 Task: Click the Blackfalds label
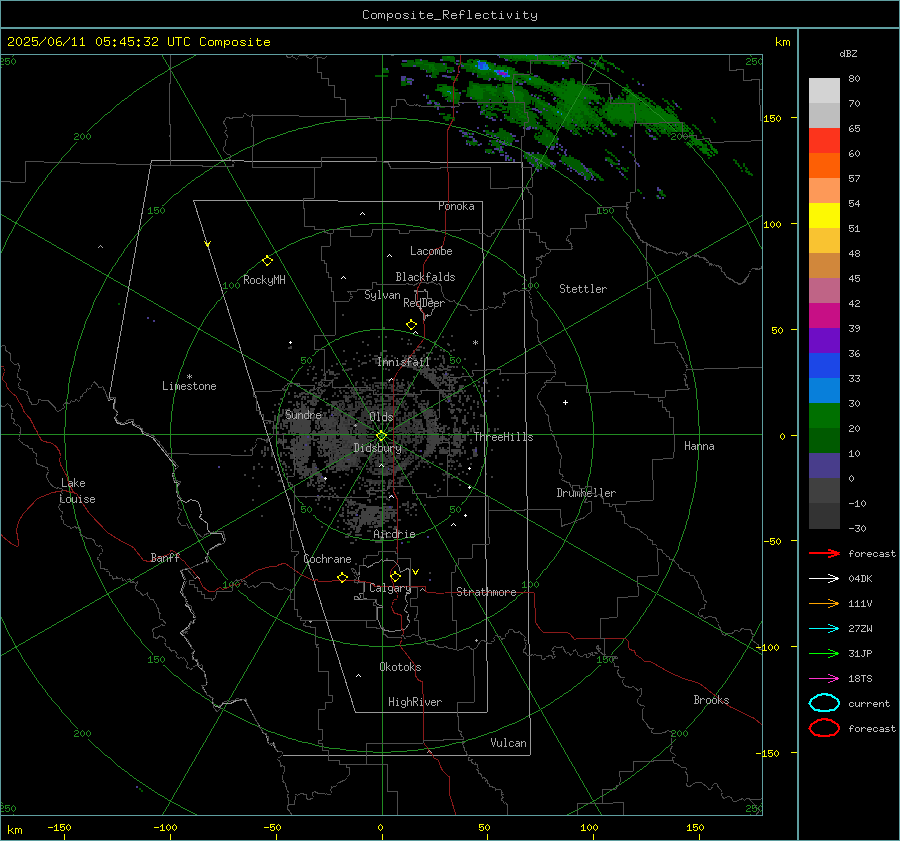coord(425,277)
